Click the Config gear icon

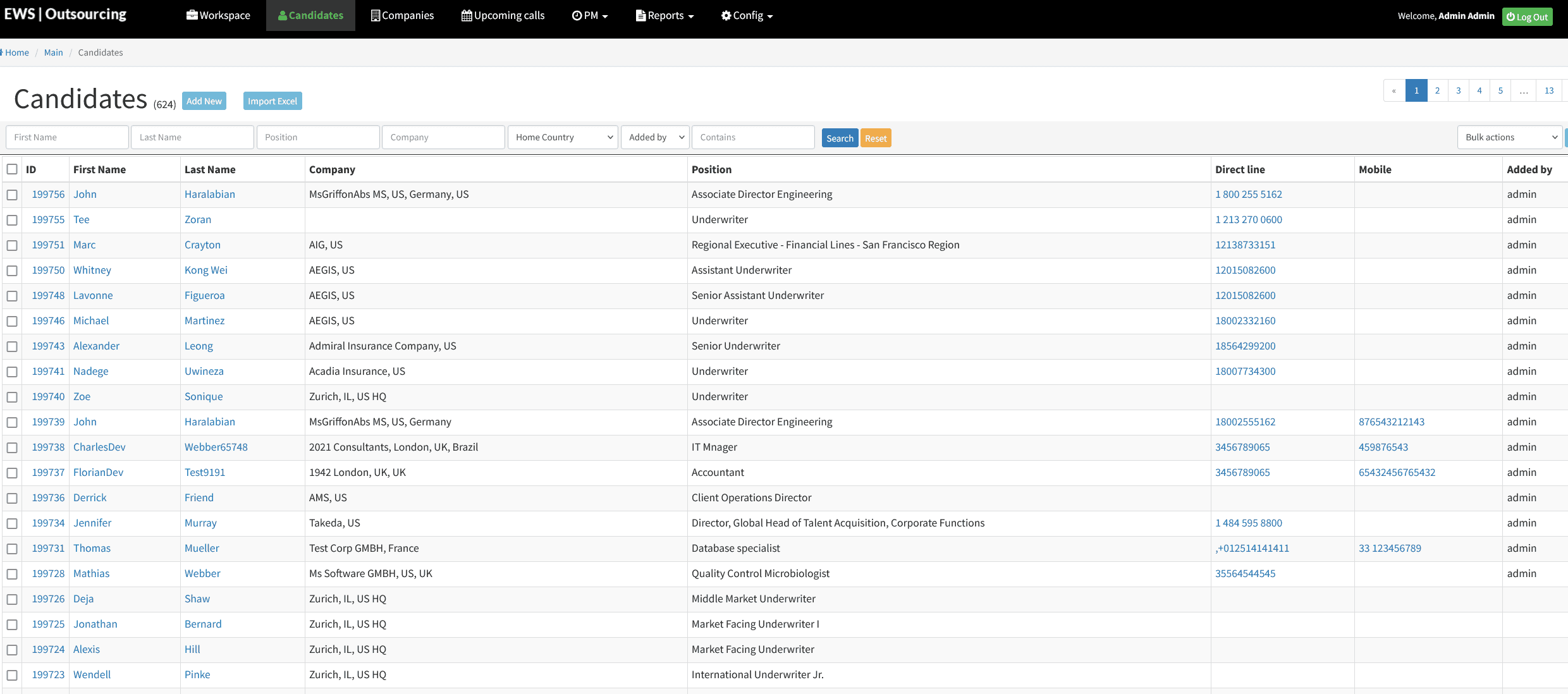[x=726, y=15]
